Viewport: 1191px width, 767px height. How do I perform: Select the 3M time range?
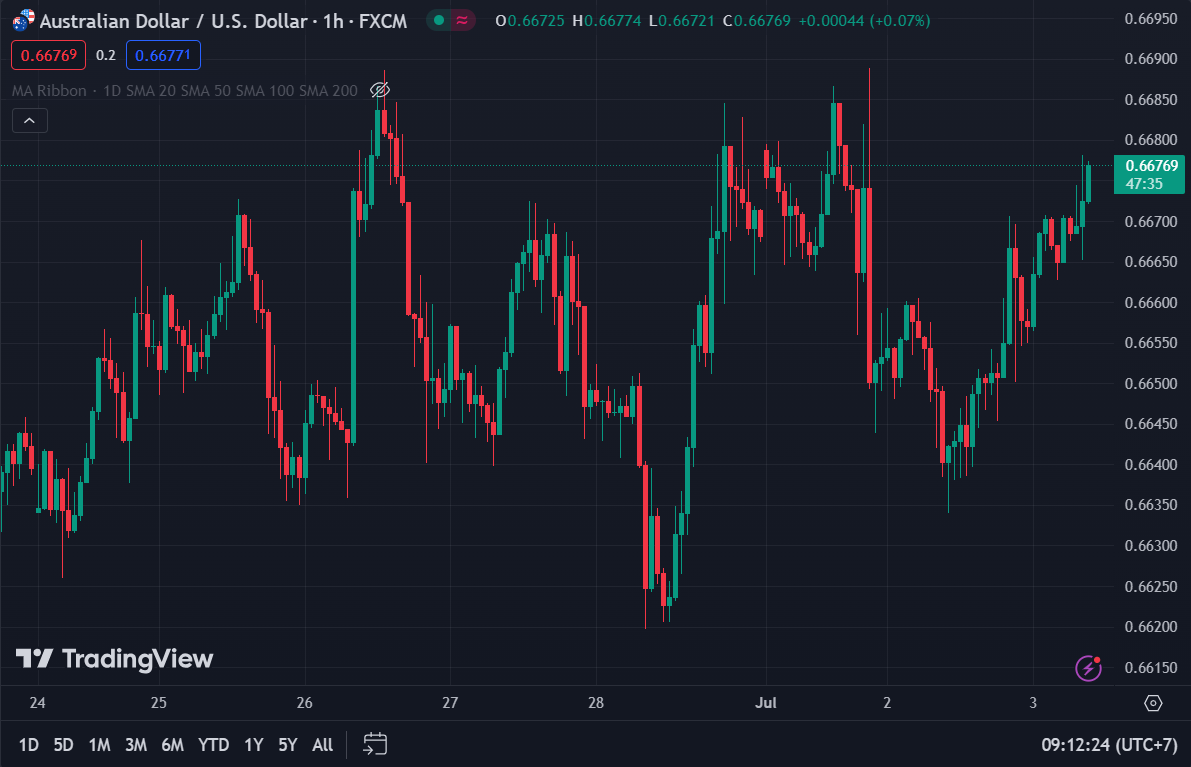click(x=136, y=745)
